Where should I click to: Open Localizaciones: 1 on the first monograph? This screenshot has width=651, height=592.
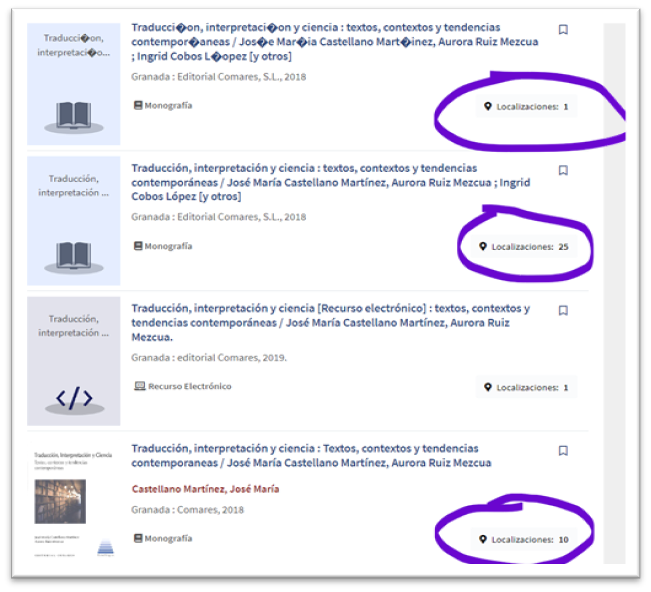pyautogui.click(x=526, y=106)
